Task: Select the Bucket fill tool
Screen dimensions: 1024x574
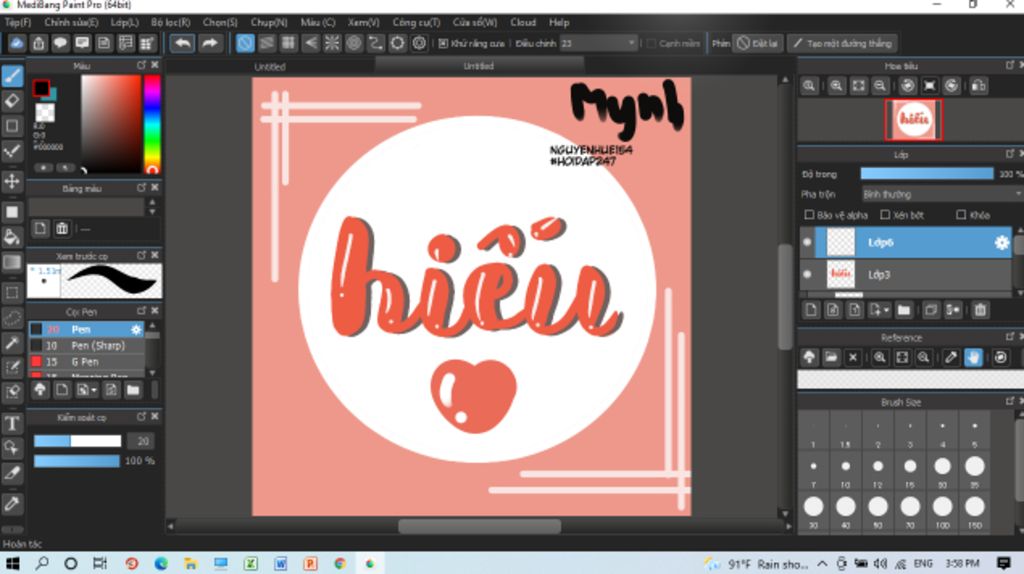Action: [x=12, y=236]
